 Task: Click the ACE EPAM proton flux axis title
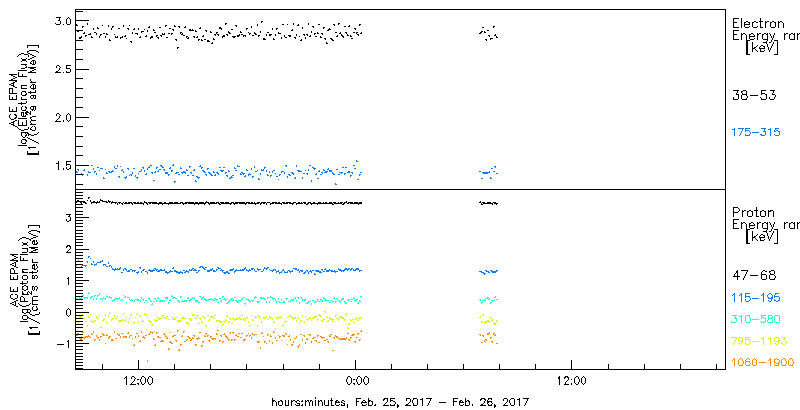tap(23, 278)
